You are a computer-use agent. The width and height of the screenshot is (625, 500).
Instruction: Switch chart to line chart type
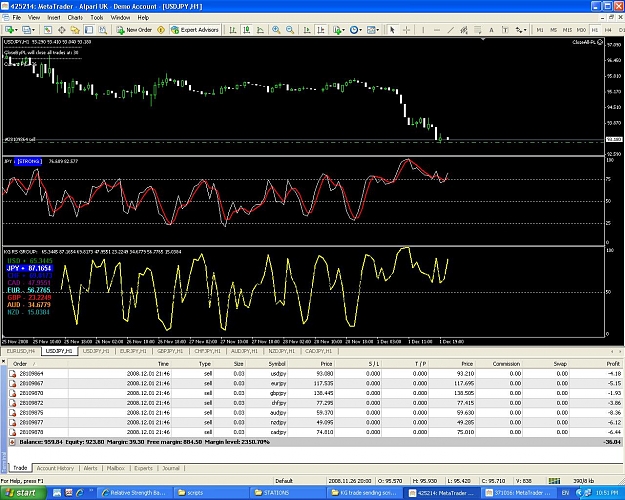pos(260,30)
